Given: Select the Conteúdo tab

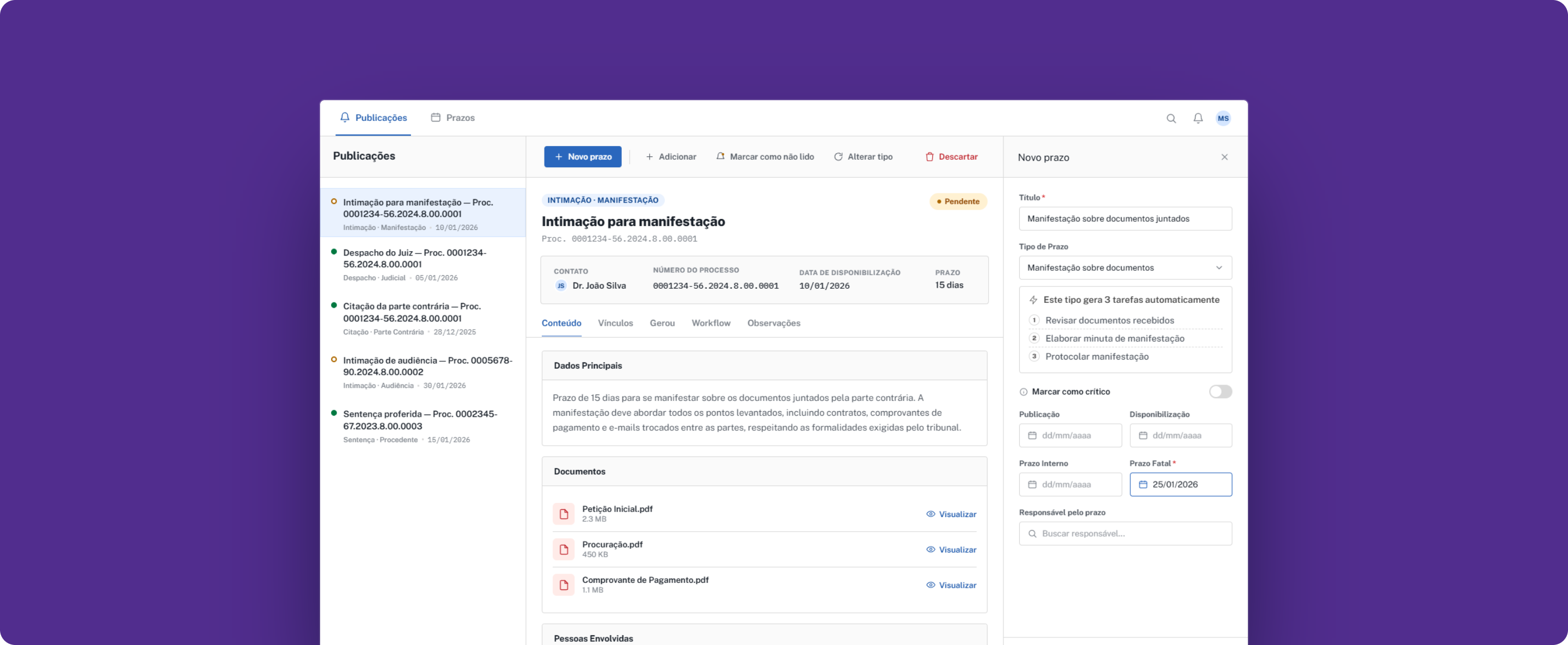Looking at the screenshot, I should [561, 324].
